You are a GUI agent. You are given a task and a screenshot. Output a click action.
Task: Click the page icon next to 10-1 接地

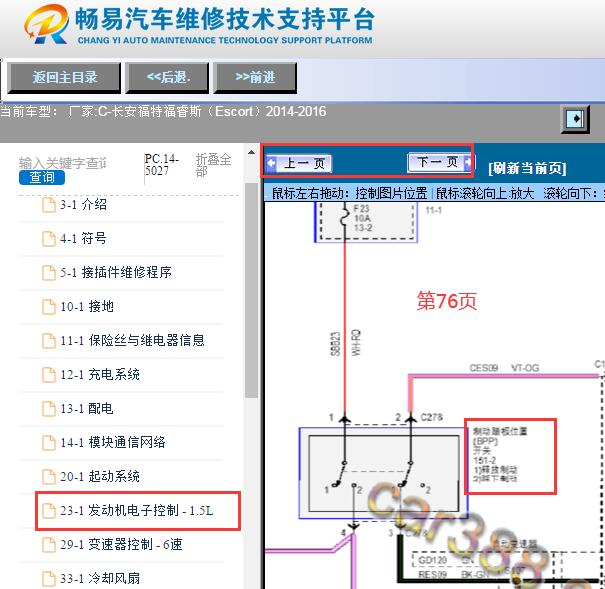(x=49, y=307)
